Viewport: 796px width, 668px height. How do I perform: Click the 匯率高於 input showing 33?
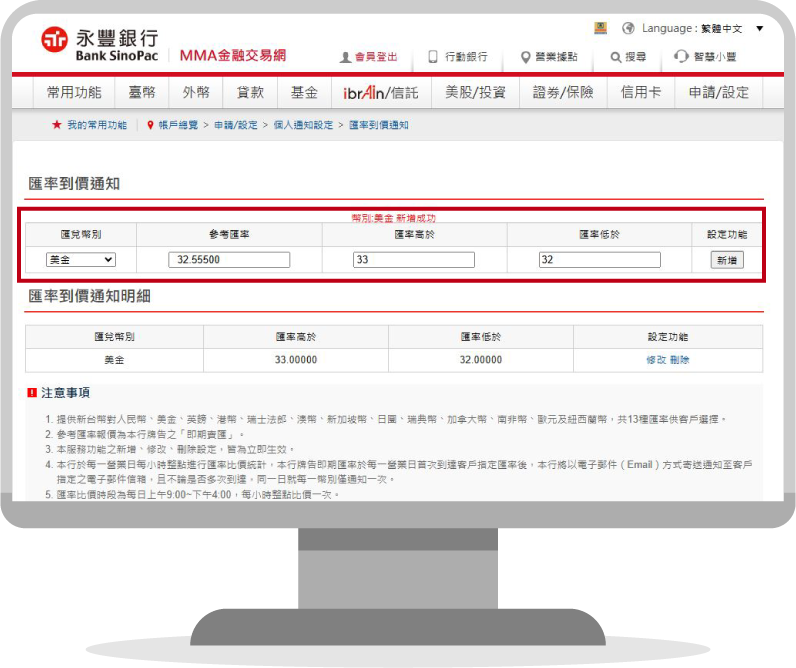414,260
